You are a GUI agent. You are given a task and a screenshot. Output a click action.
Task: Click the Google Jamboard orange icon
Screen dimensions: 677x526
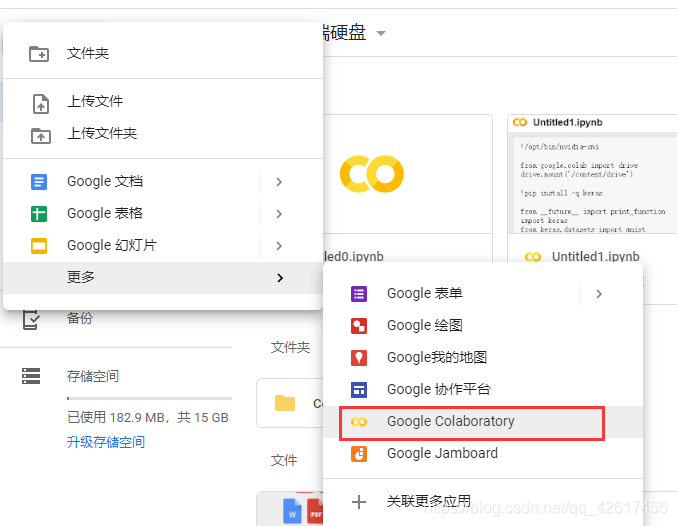point(359,454)
